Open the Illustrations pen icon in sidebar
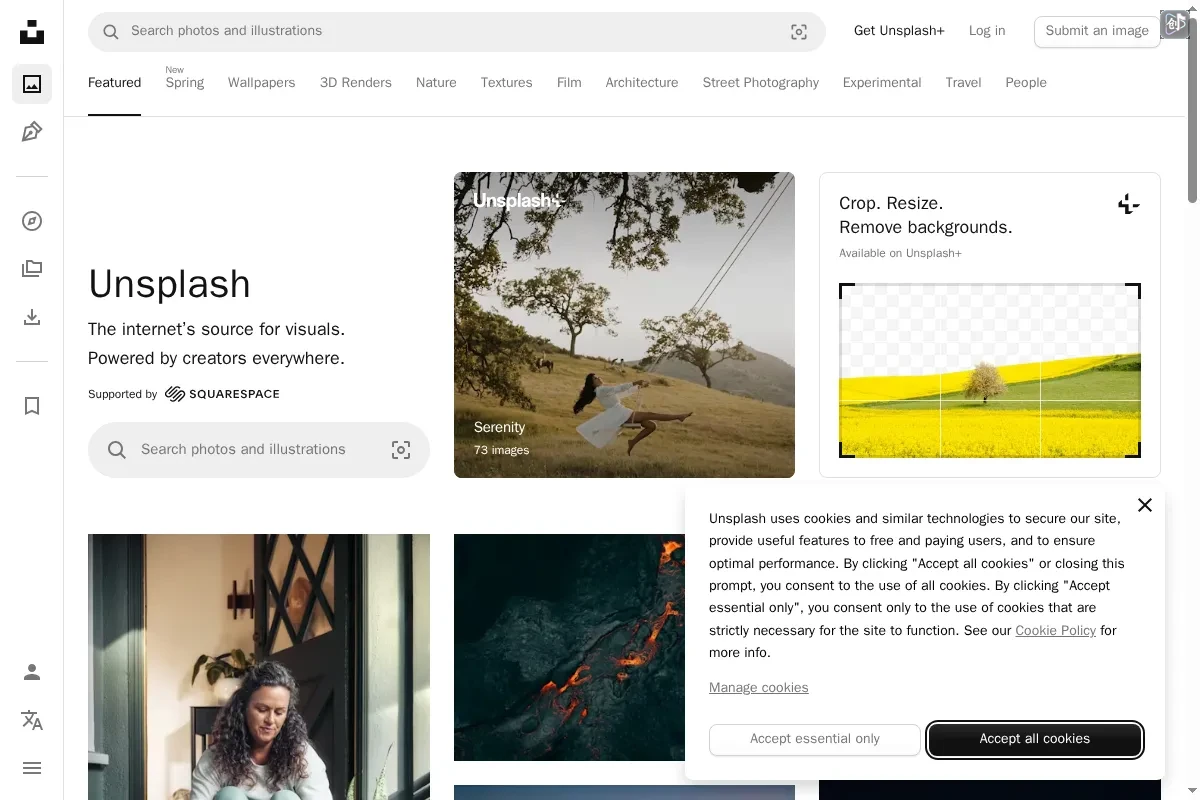The width and height of the screenshot is (1200, 800). pyautogui.click(x=32, y=132)
